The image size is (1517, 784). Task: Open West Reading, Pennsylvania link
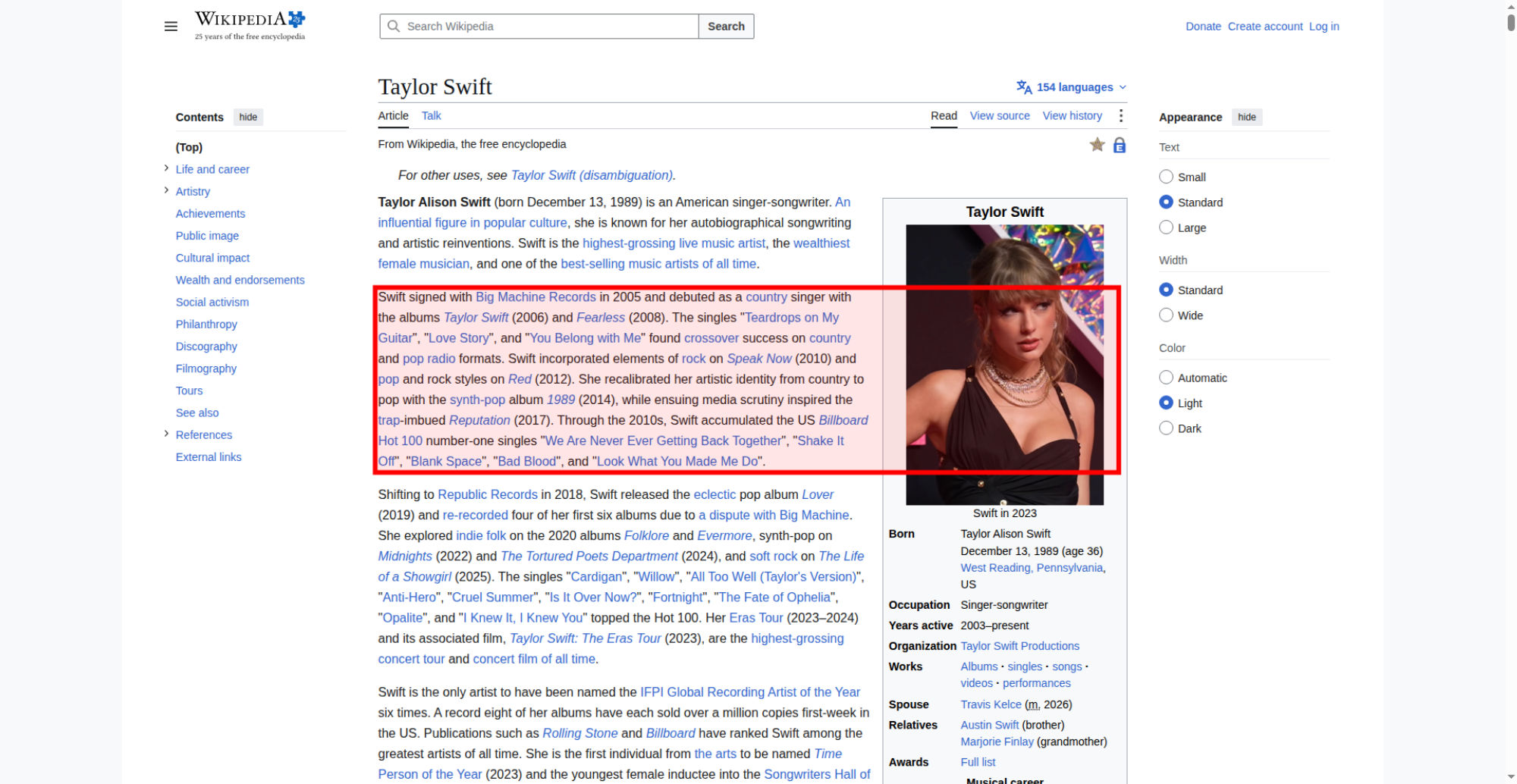click(x=1032, y=568)
